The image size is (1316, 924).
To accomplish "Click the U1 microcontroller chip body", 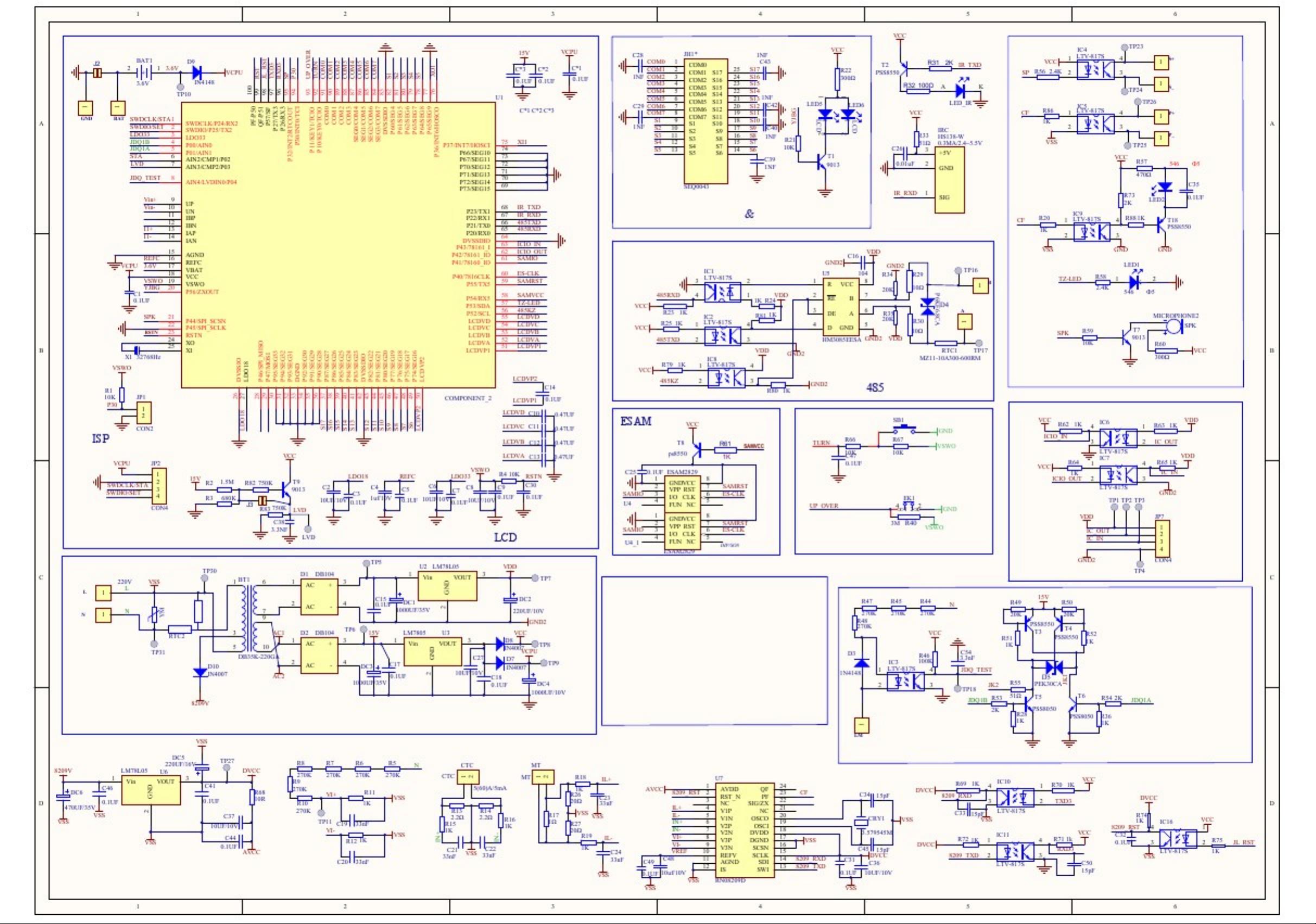I will click(x=338, y=245).
